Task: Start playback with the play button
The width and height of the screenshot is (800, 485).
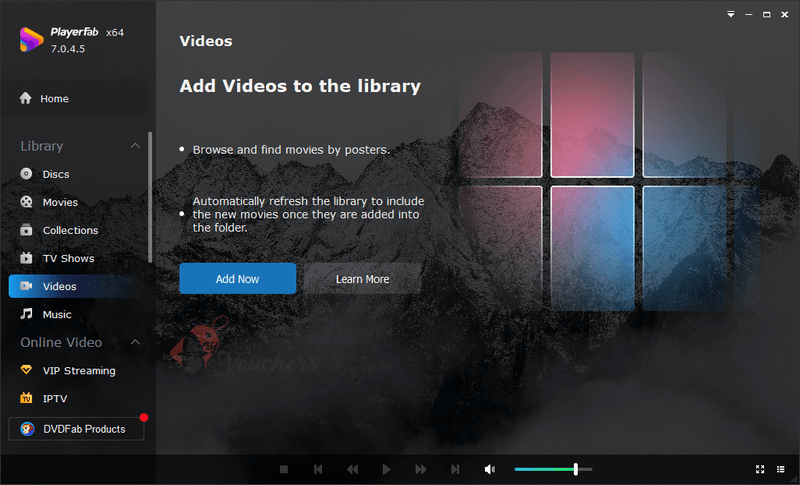Action: coord(386,469)
